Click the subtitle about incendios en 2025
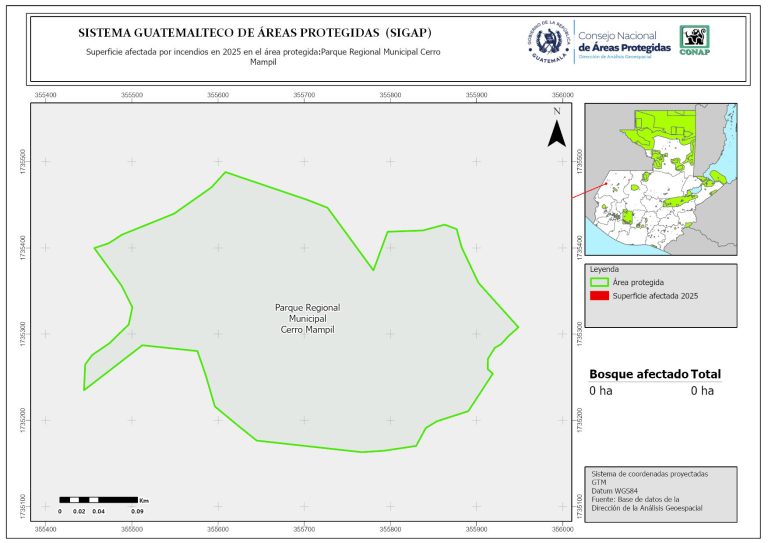 pos(260,55)
